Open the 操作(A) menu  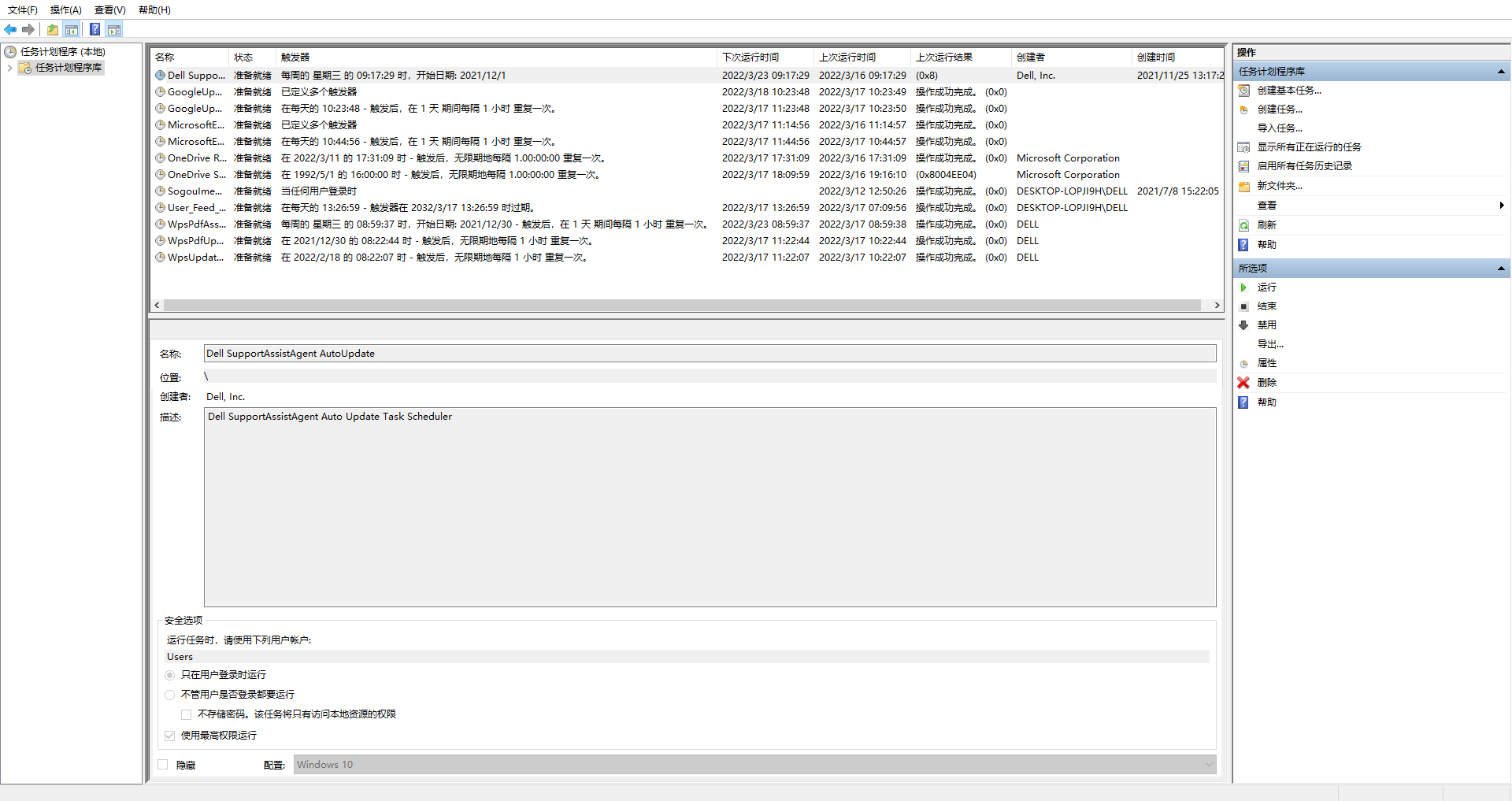tap(66, 10)
